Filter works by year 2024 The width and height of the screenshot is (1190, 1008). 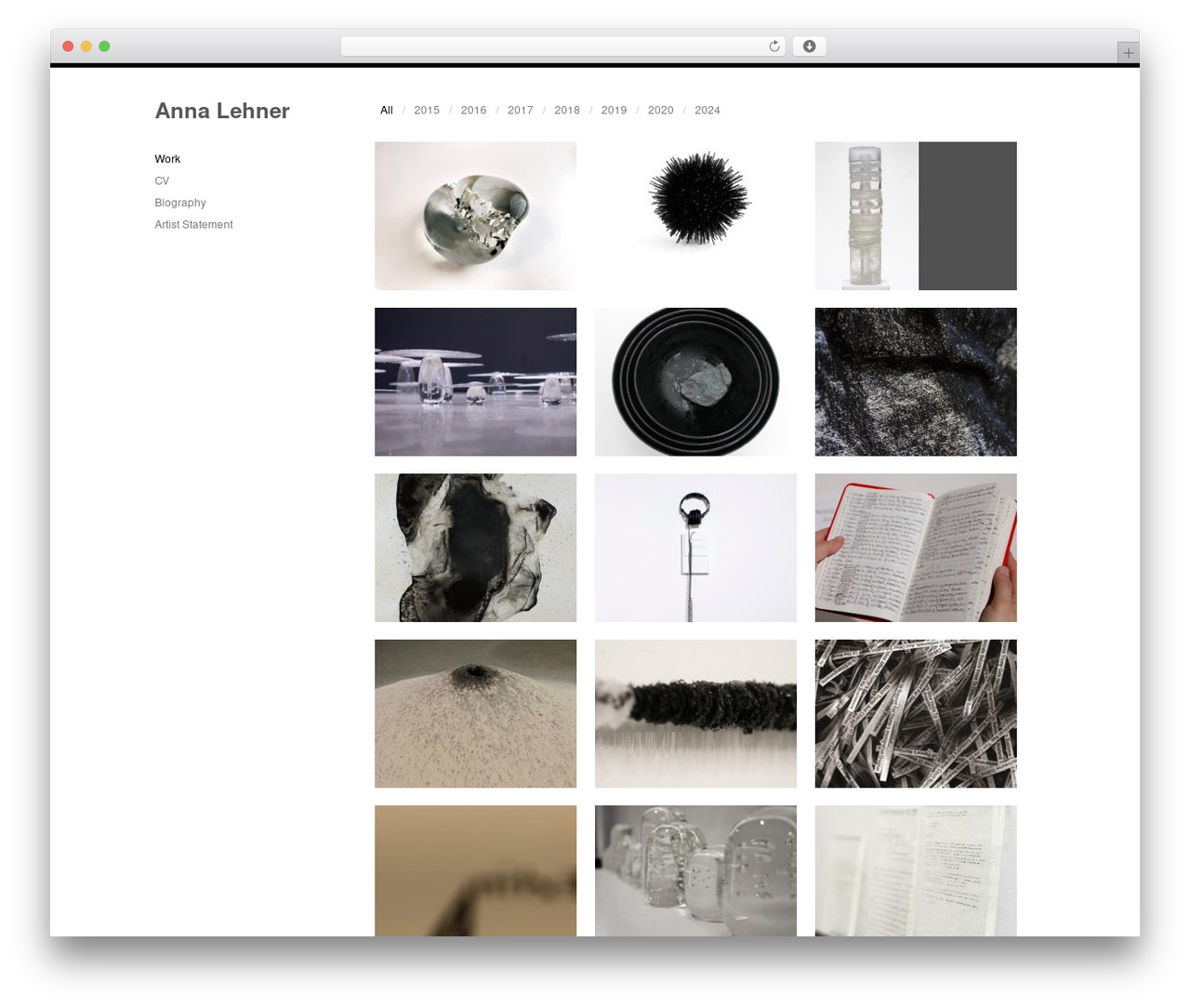pos(707,110)
